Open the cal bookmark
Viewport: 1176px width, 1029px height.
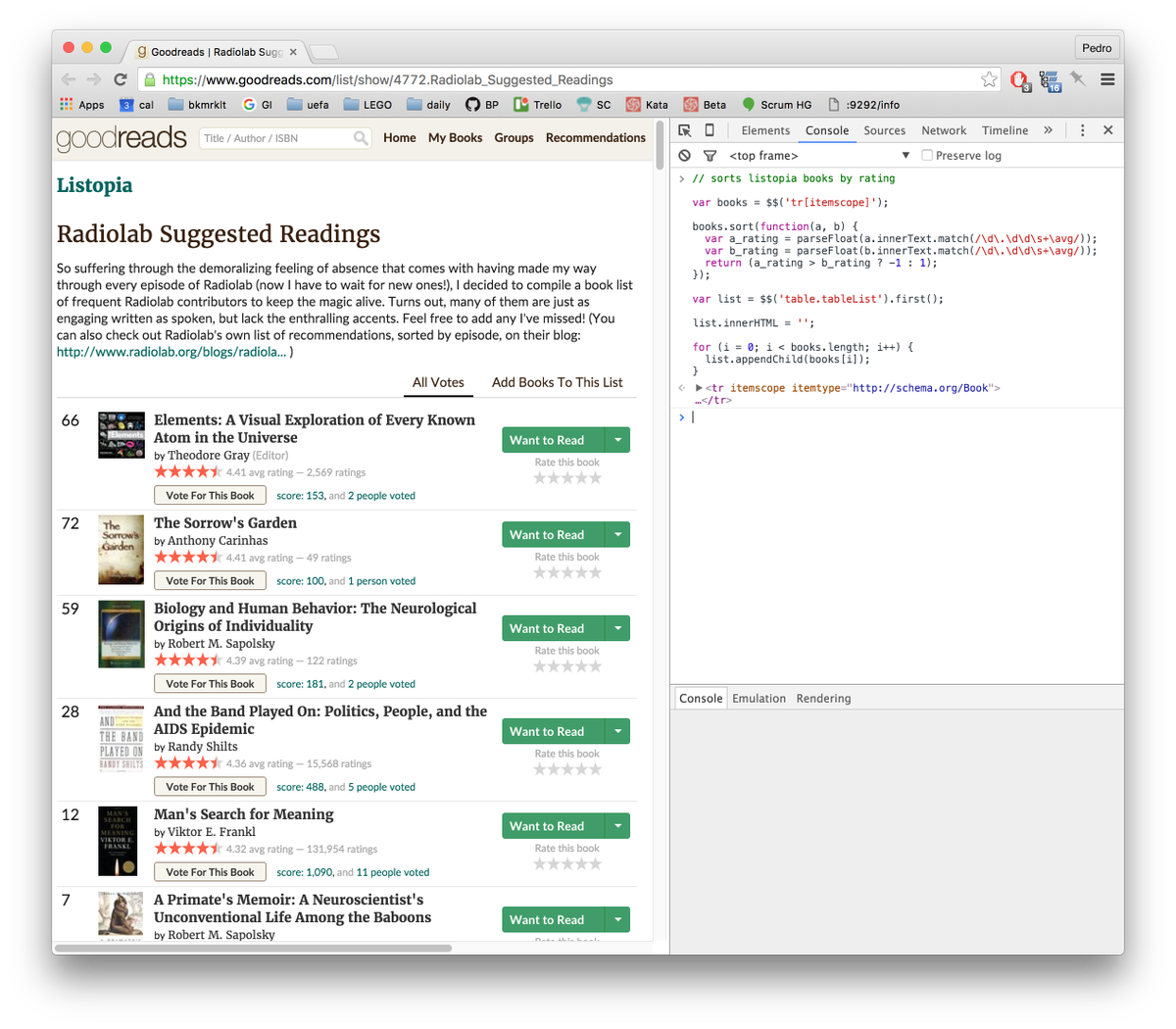click(136, 105)
